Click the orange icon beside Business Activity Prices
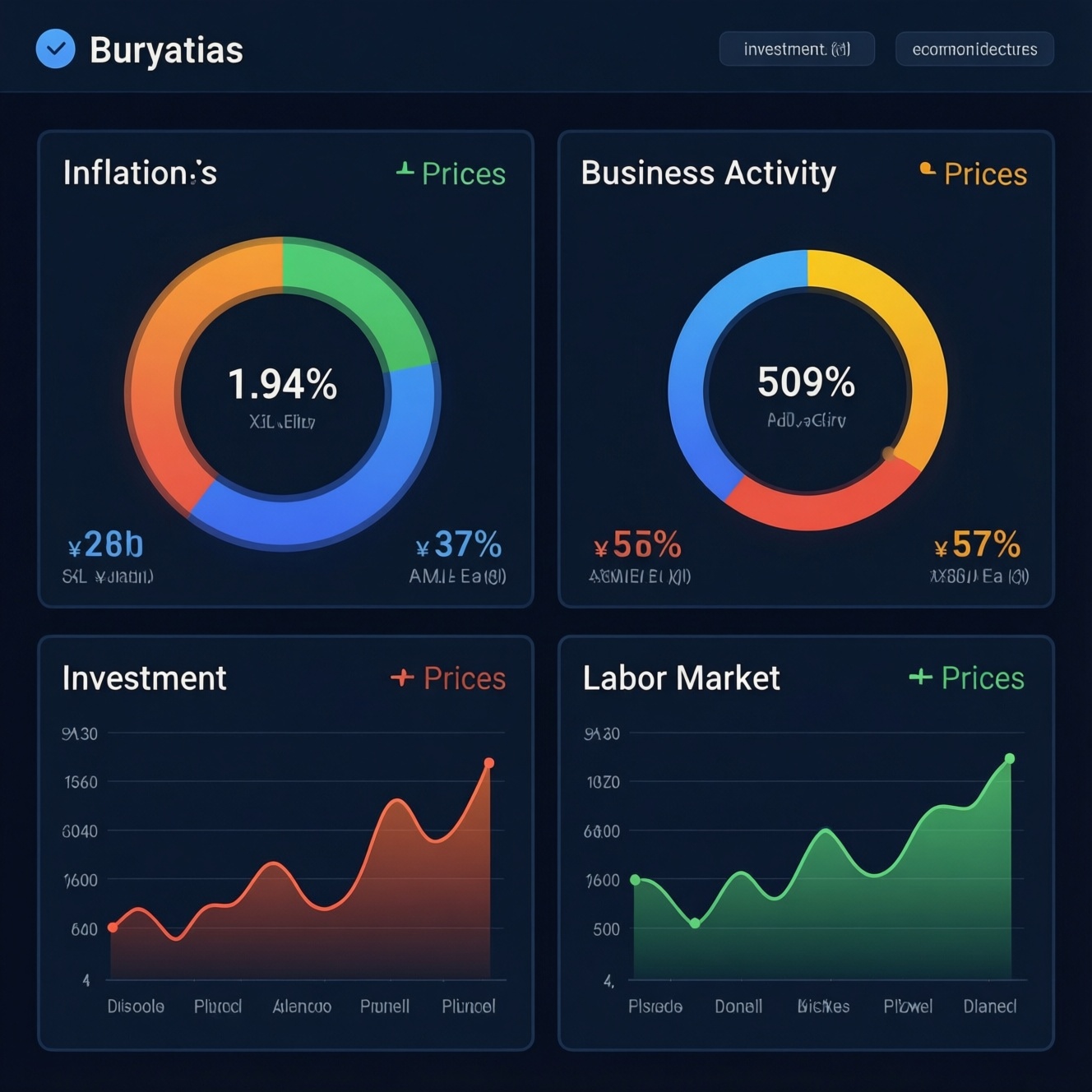The height and width of the screenshot is (1092, 1092). [x=928, y=169]
